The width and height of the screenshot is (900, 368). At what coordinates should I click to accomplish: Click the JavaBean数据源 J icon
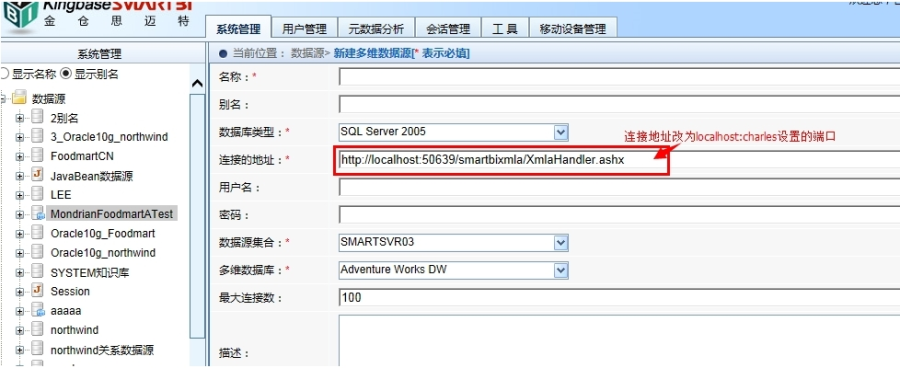tap(37, 175)
